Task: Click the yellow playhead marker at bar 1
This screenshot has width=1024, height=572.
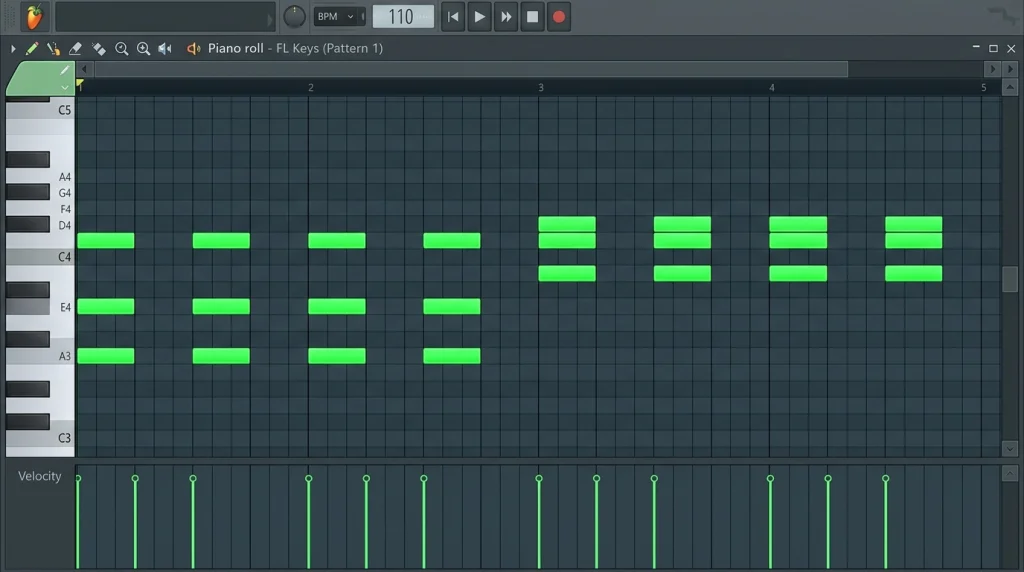Action: tap(80, 84)
